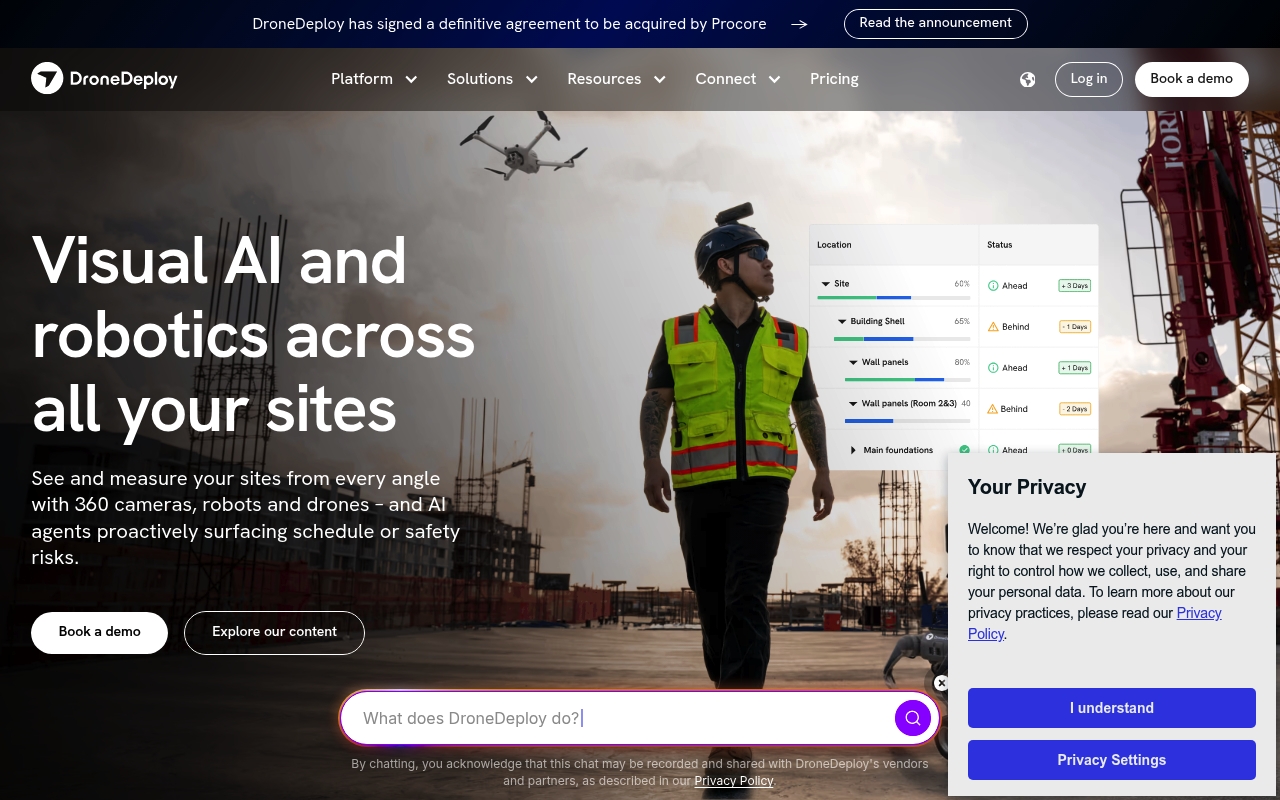
Task: Close the chat box with the small X
Action: tap(941, 683)
